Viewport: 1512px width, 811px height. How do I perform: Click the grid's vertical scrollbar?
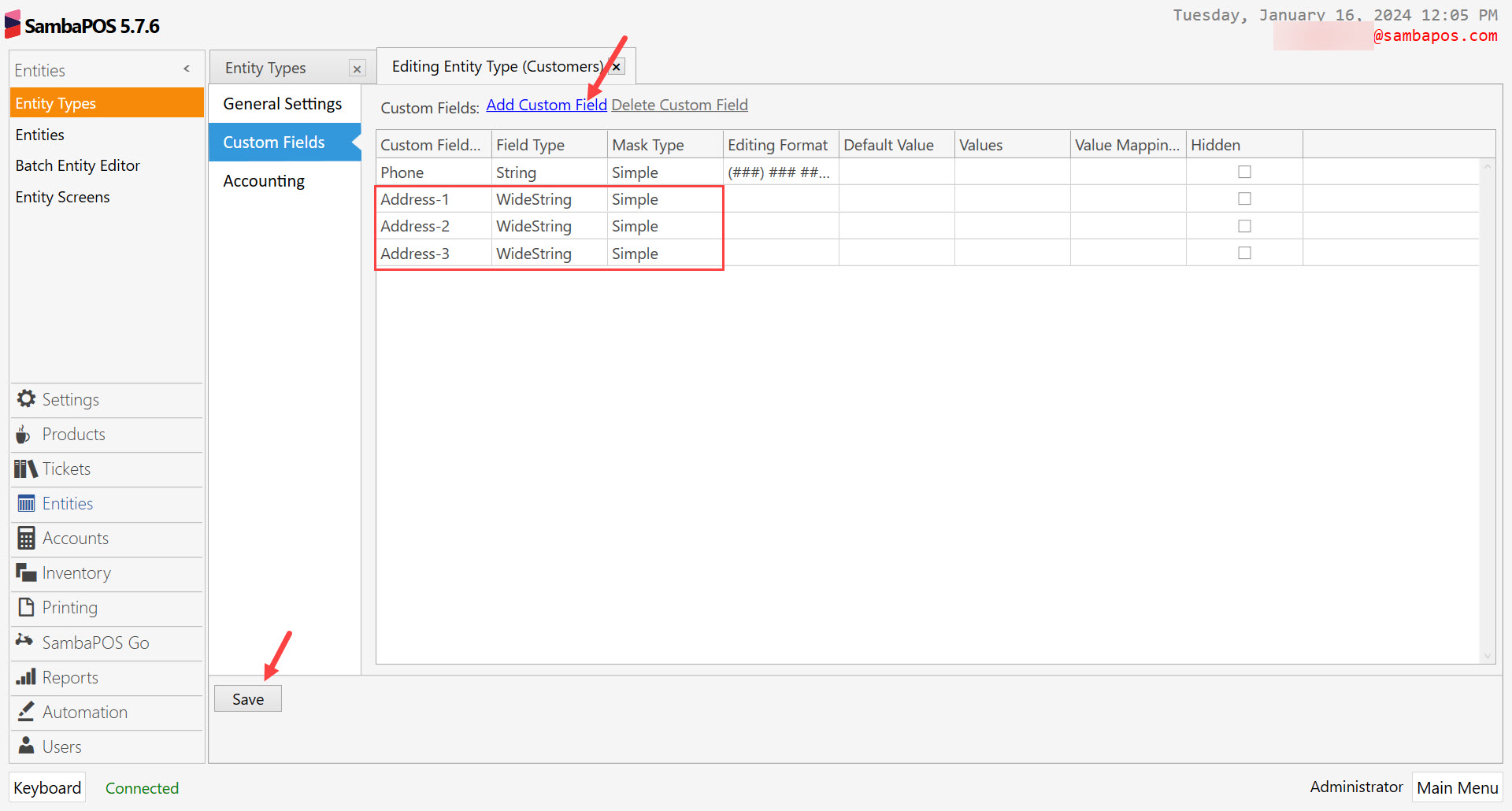coord(1488,409)
